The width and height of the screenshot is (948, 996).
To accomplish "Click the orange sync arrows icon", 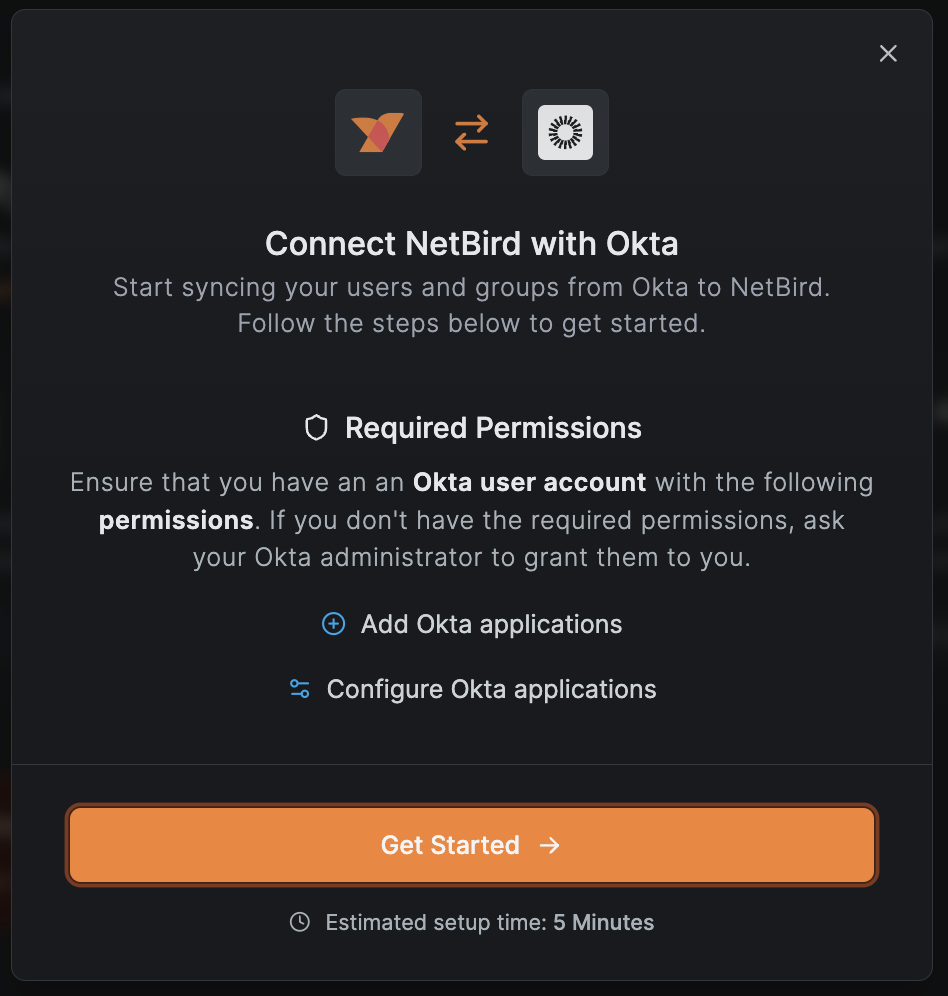I will tap(472, 132).
